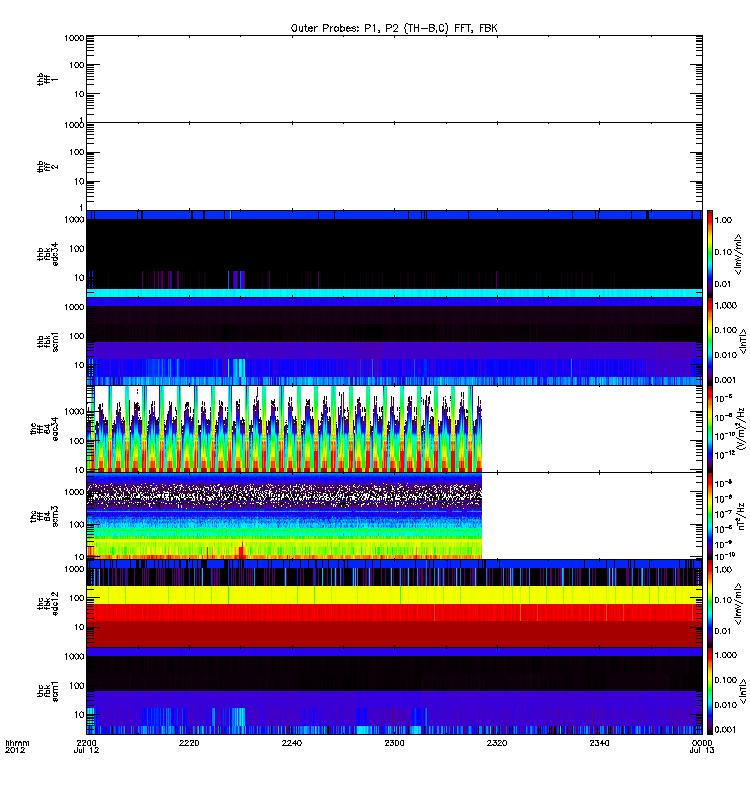Click the '(V/m)²/Hz' color bar unit label

pyautogui.click(x=741, y=429)
